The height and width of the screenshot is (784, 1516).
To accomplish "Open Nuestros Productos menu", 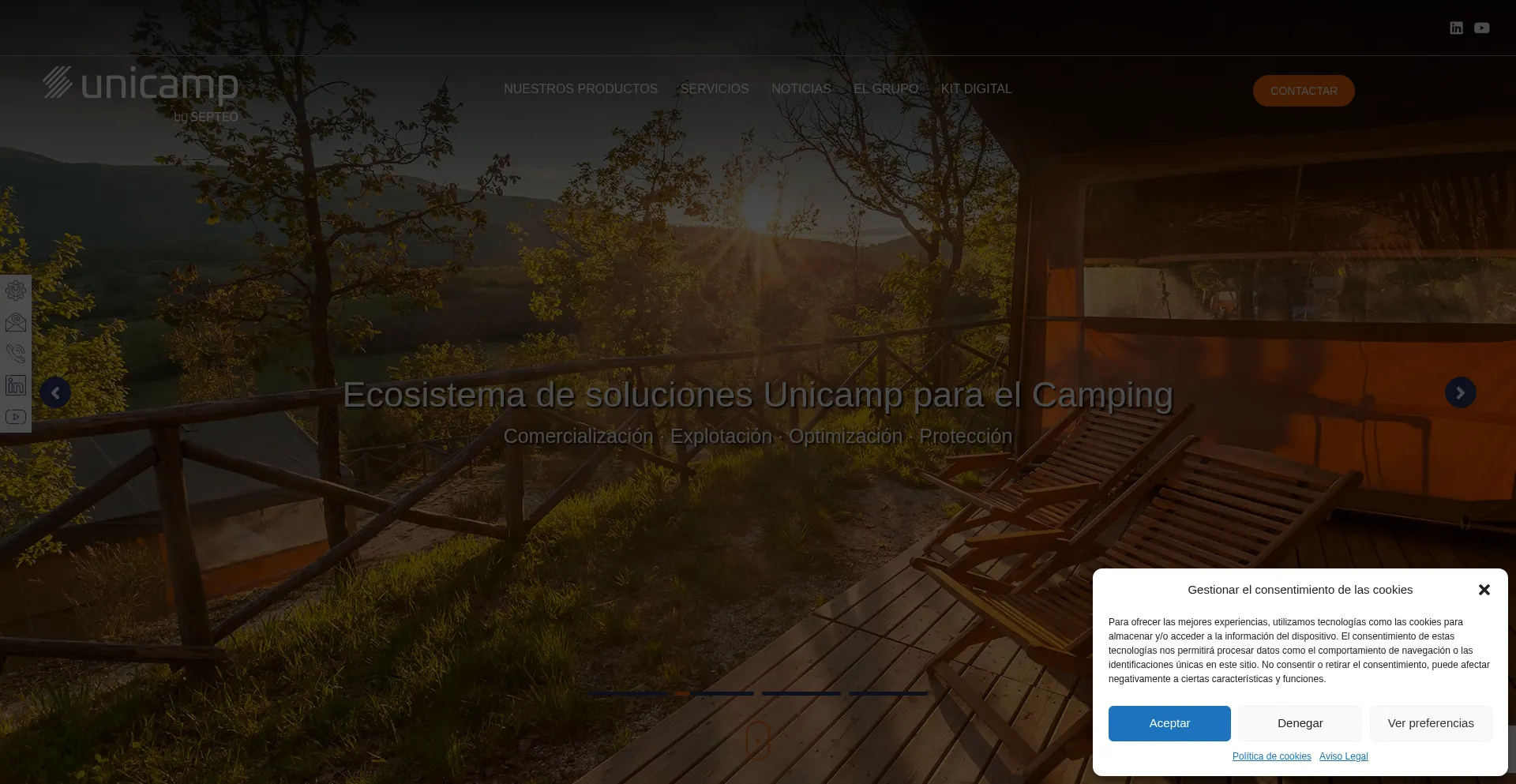I will point(580,89).
